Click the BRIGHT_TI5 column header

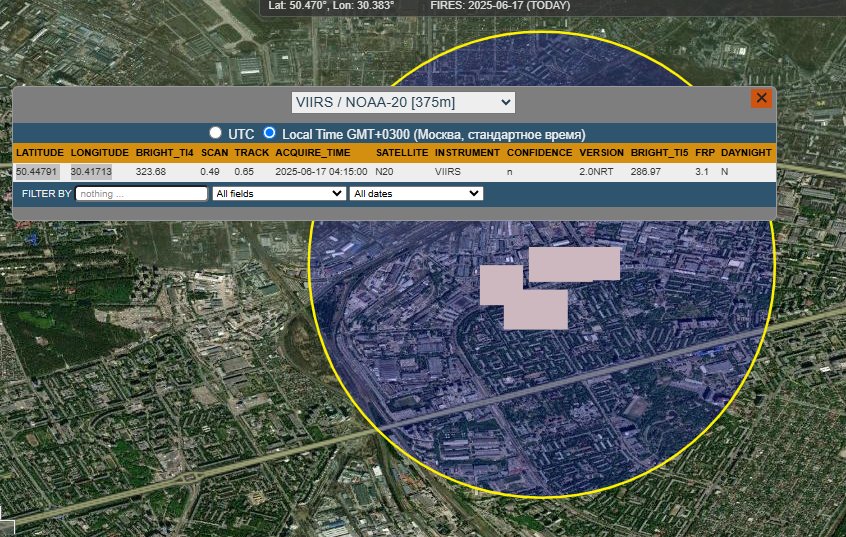pos(659,153)
